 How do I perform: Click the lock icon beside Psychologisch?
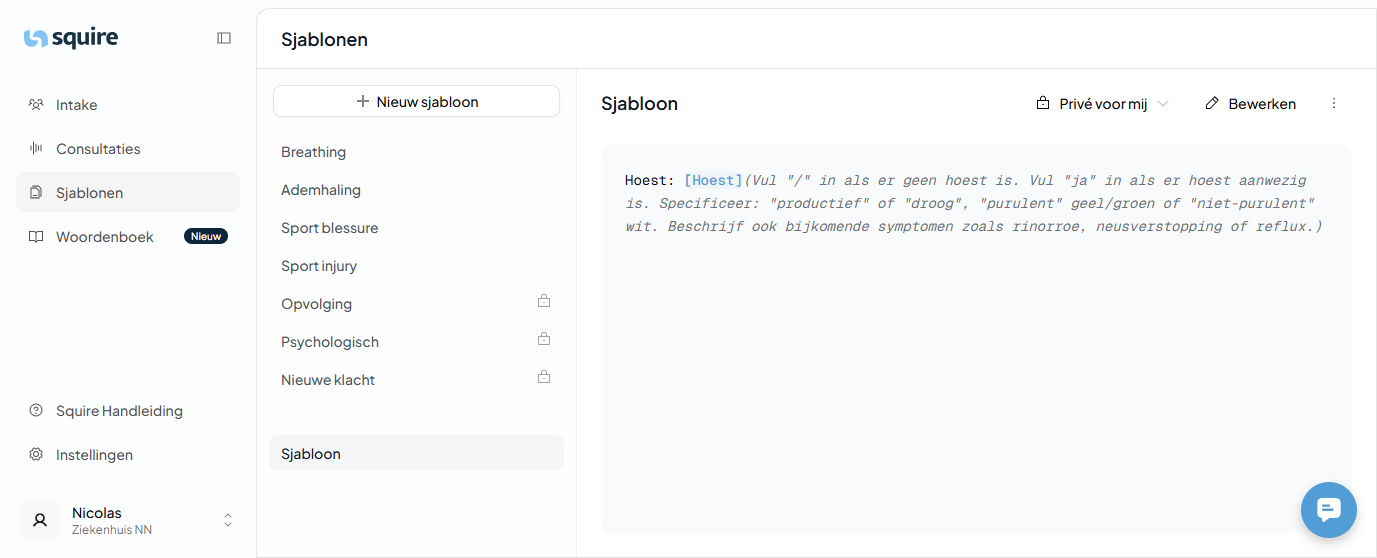544,339
